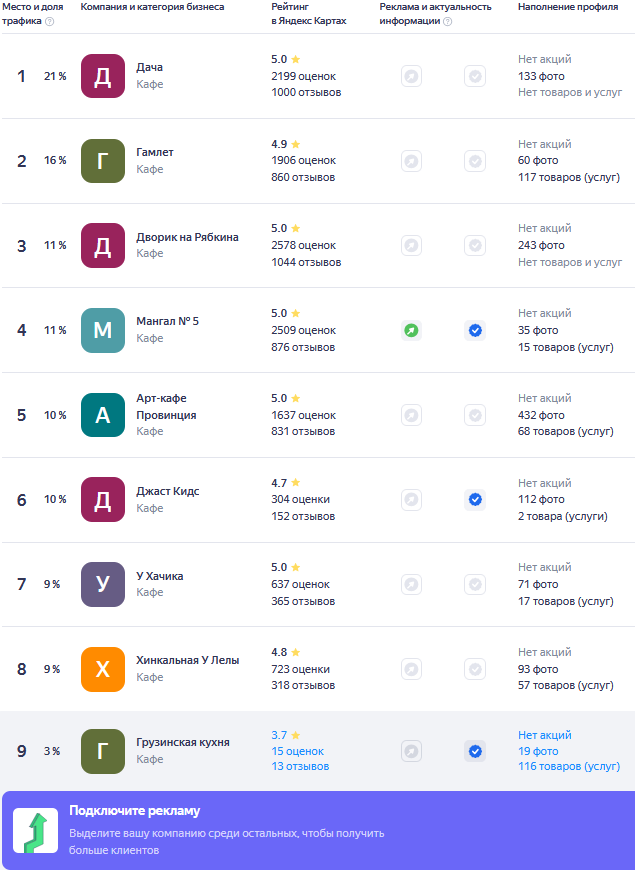Click the 117 товаров (услуг) text
The image size is (635, 870).
(x=569, y=178)
